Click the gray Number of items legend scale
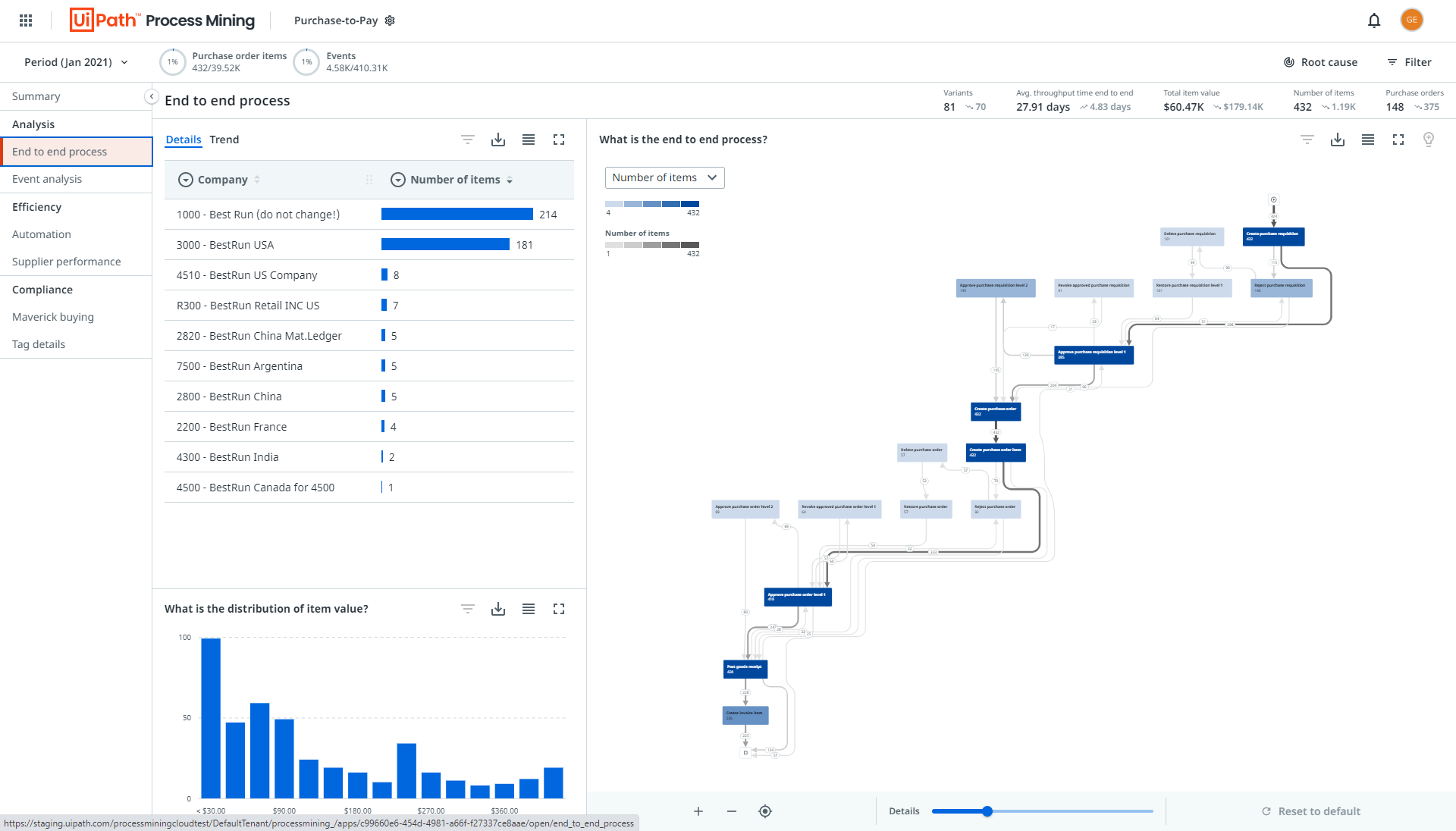The width and height of the screenshot is (1456, 831). pos(652,245)
